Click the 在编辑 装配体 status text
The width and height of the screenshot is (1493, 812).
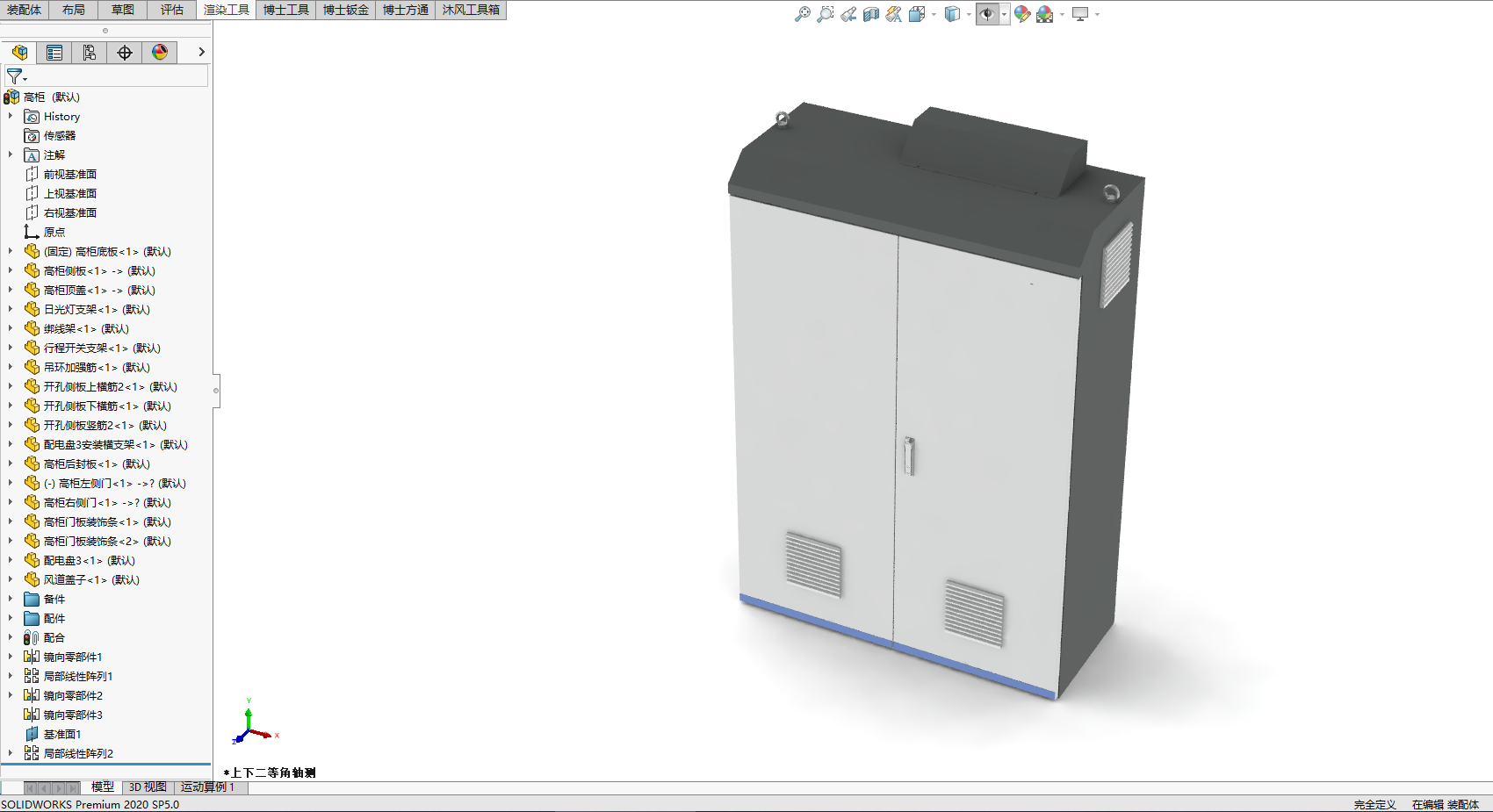coord(1446,805)
